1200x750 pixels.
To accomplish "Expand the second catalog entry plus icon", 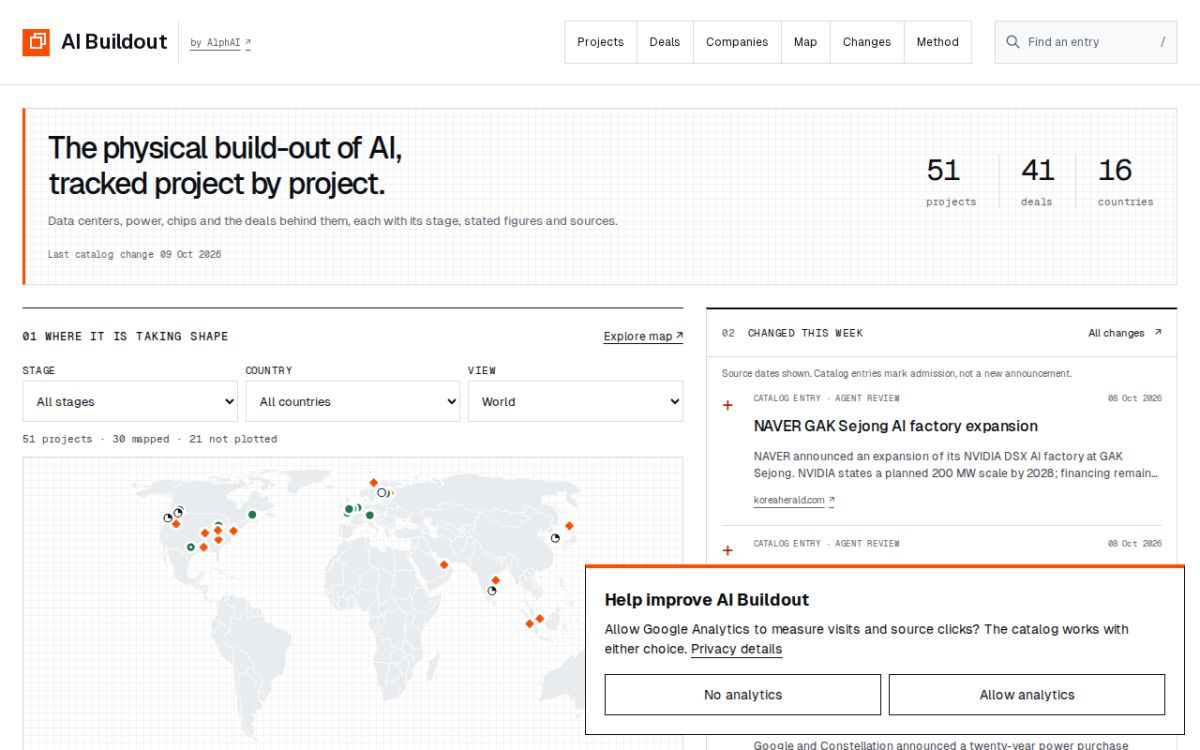I will click(727, 550).
